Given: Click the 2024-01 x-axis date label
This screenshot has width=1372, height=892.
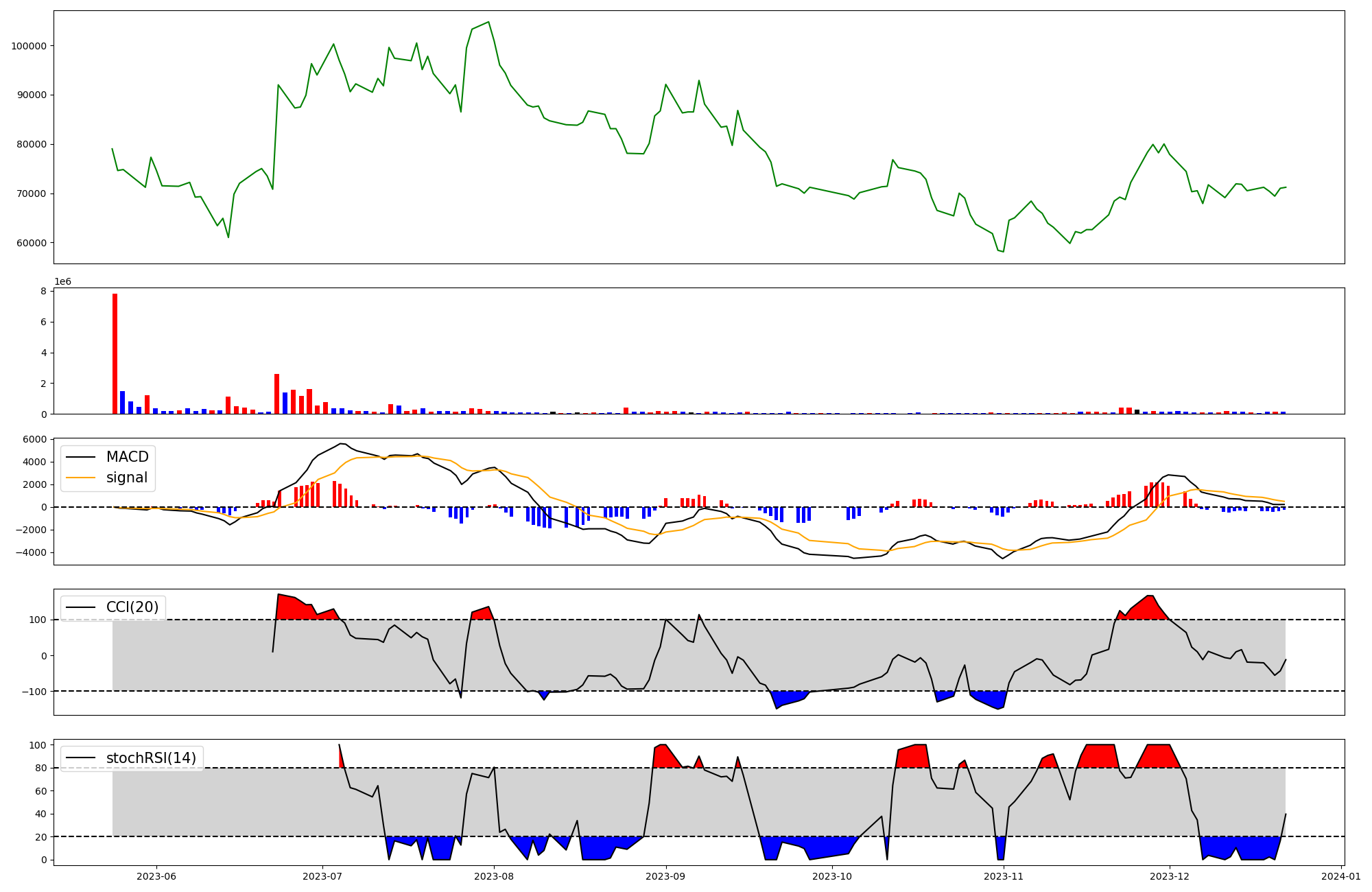Looking at the screenshot, I should coord(1340,876).
